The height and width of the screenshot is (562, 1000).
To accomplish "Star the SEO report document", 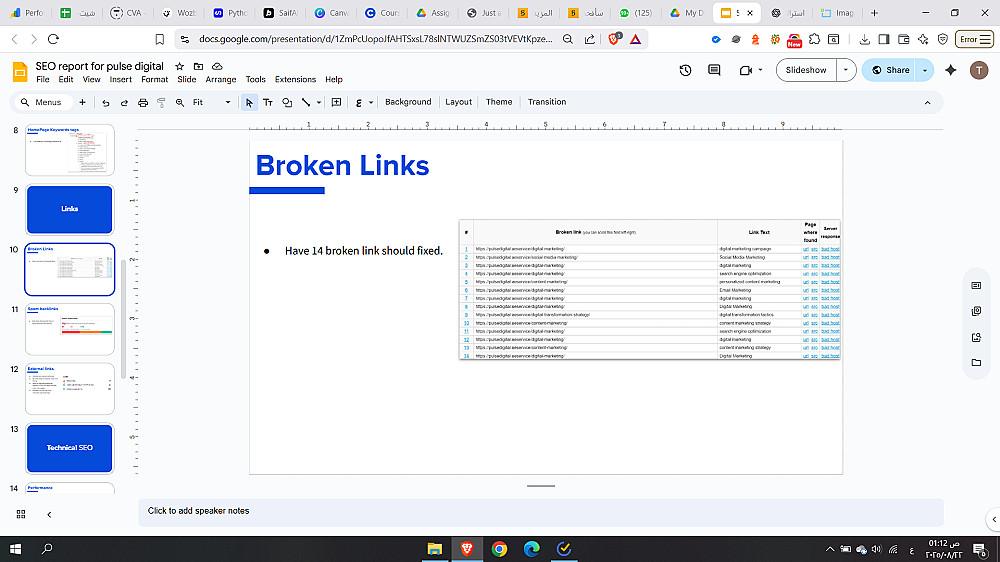I will [x=180, y=66].
